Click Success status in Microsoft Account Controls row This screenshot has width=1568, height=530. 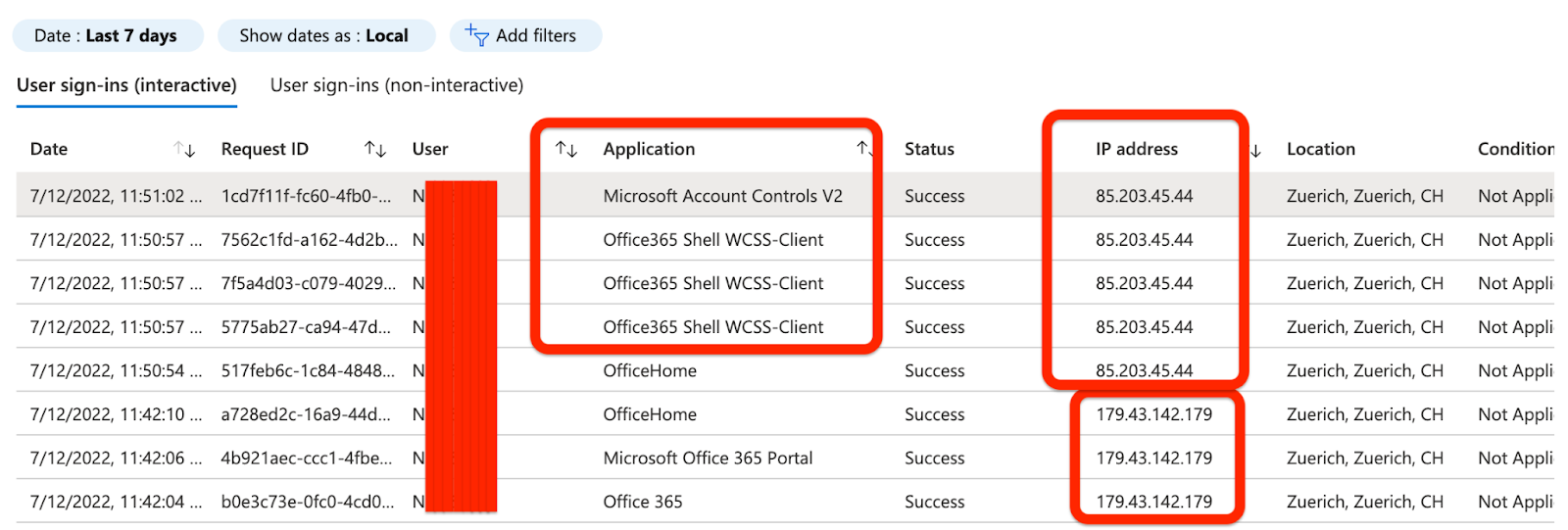[x=934, y=196]
